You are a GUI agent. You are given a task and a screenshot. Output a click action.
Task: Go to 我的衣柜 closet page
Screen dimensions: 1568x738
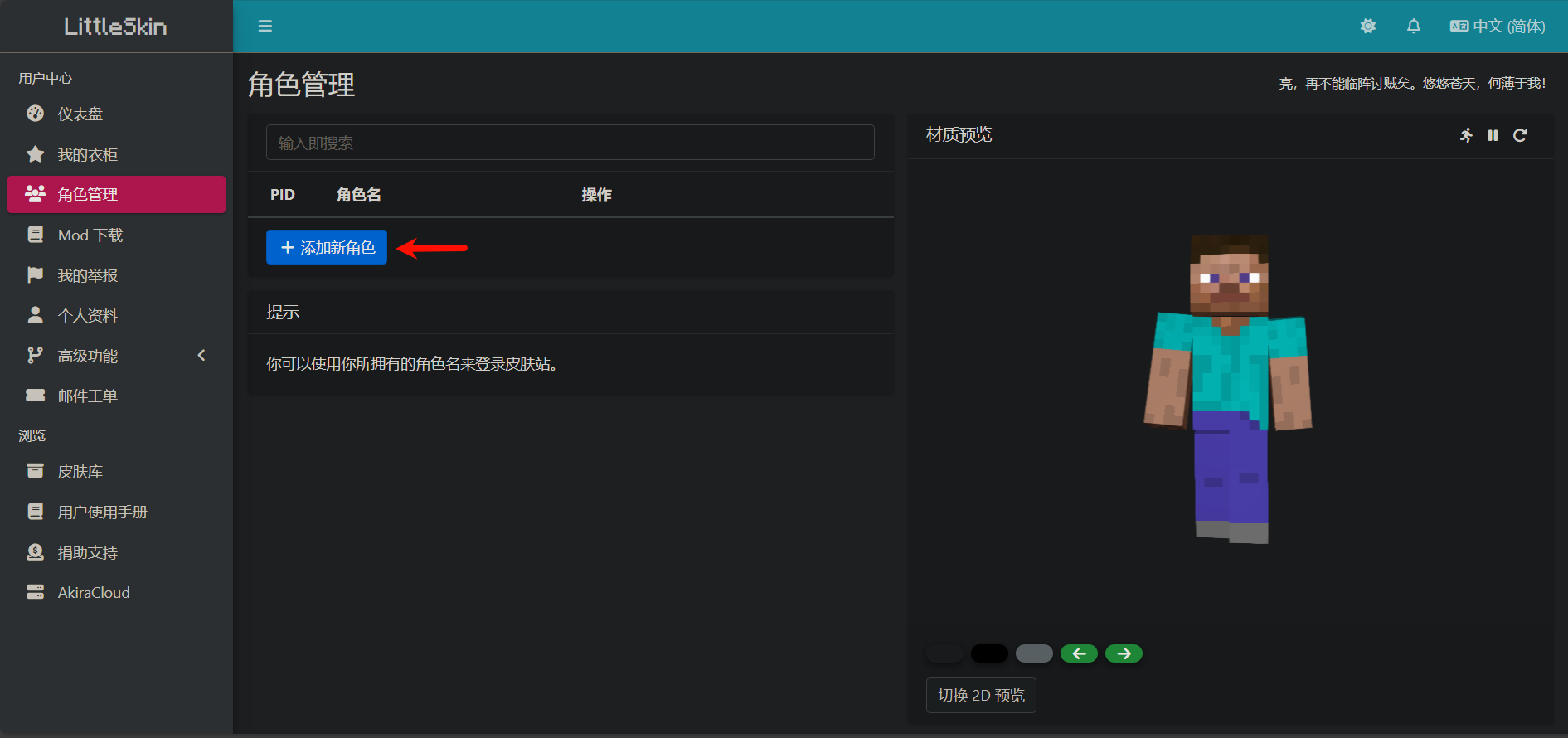point(87,154)
